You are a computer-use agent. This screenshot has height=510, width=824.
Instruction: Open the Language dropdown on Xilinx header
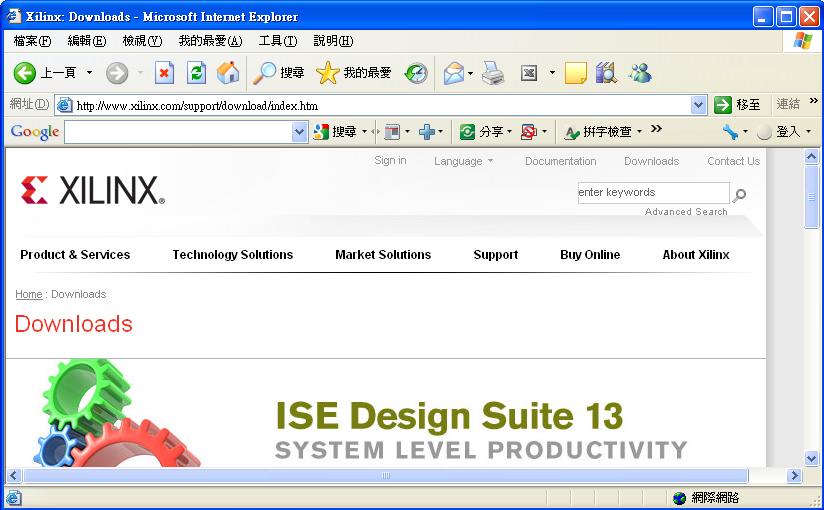[463, 161]
